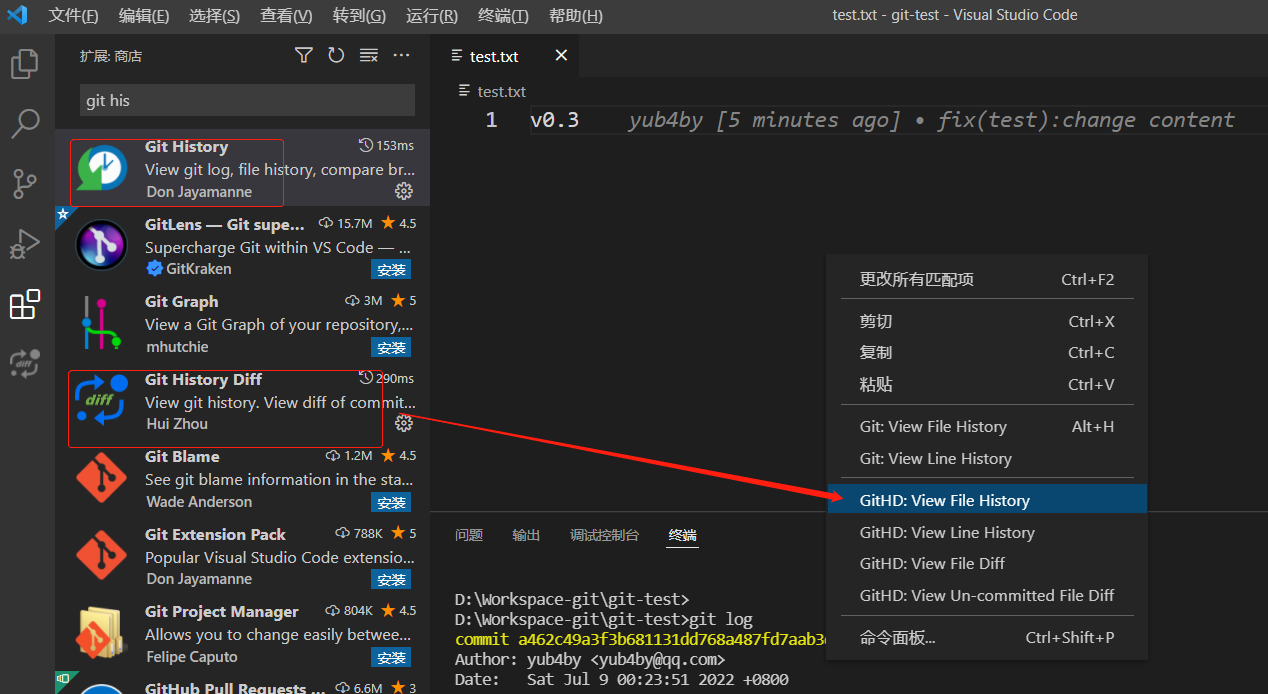Viewport: 1268px width, 694px height.
Task: Choose GitHD: View File Diff
Action: pos(987,564)
